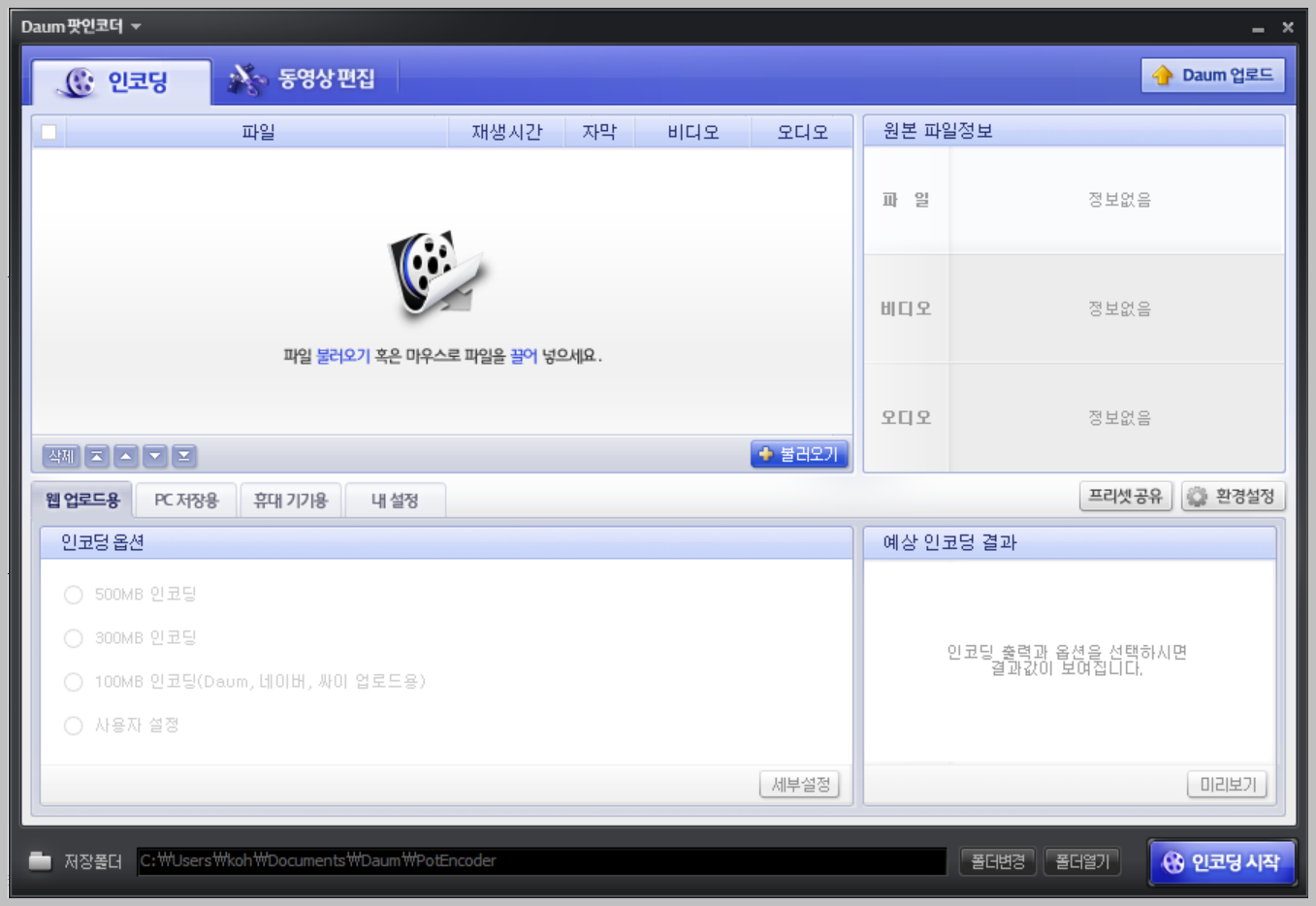Toggle the select-all checkbox in file list header

[x=48, y=132]
